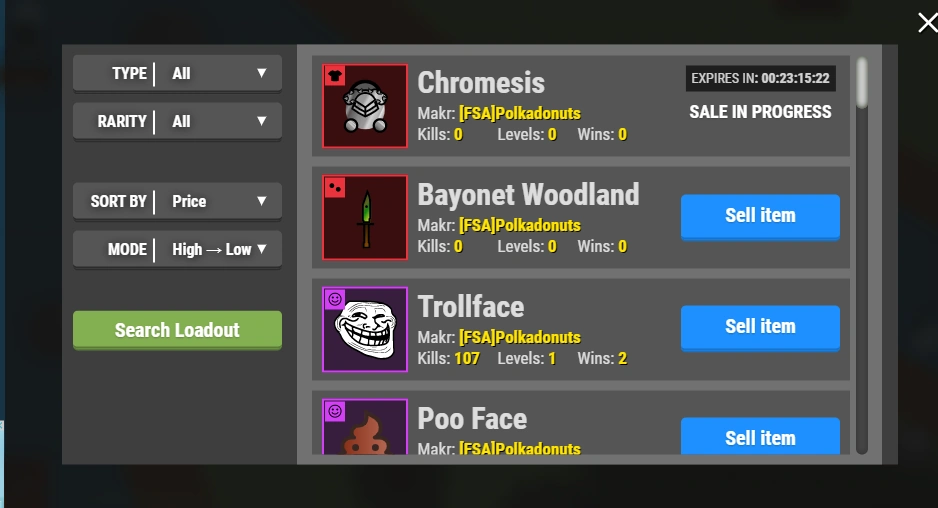Click the green Search Loadout button
Viewport: 938px width, 508px height.
pos(177,330)
